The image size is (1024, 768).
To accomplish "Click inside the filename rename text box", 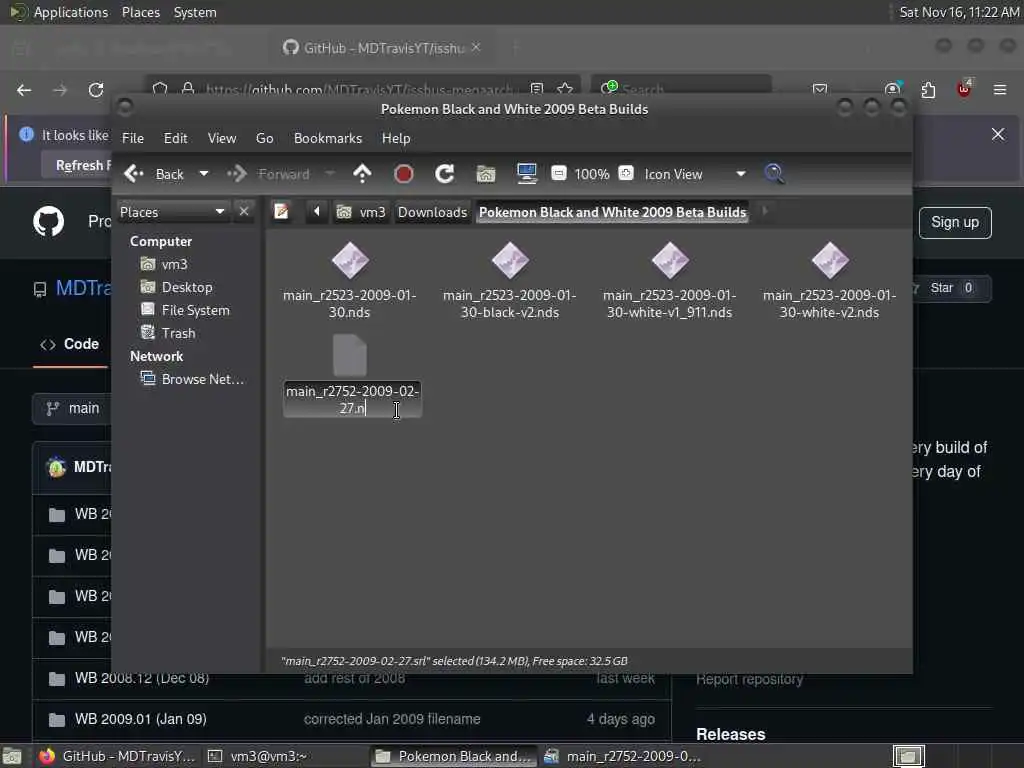I will [353, 400].
